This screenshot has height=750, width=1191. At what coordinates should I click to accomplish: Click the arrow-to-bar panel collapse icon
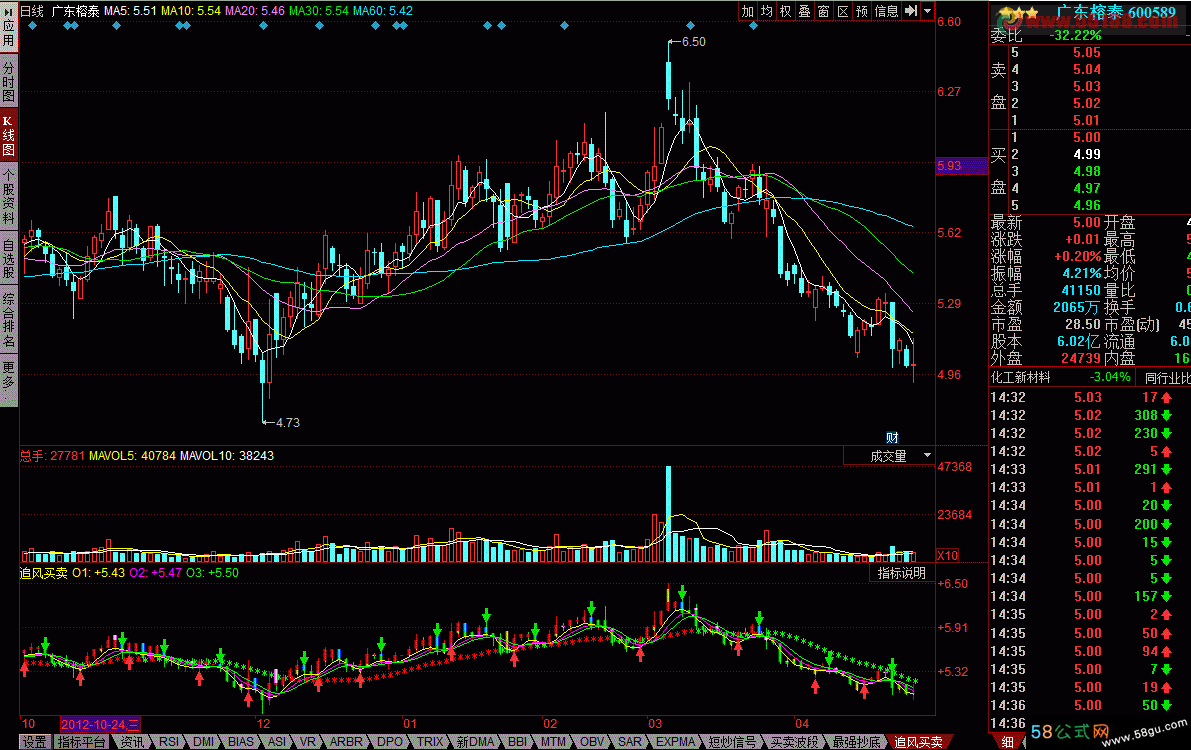tap(911, 11)
